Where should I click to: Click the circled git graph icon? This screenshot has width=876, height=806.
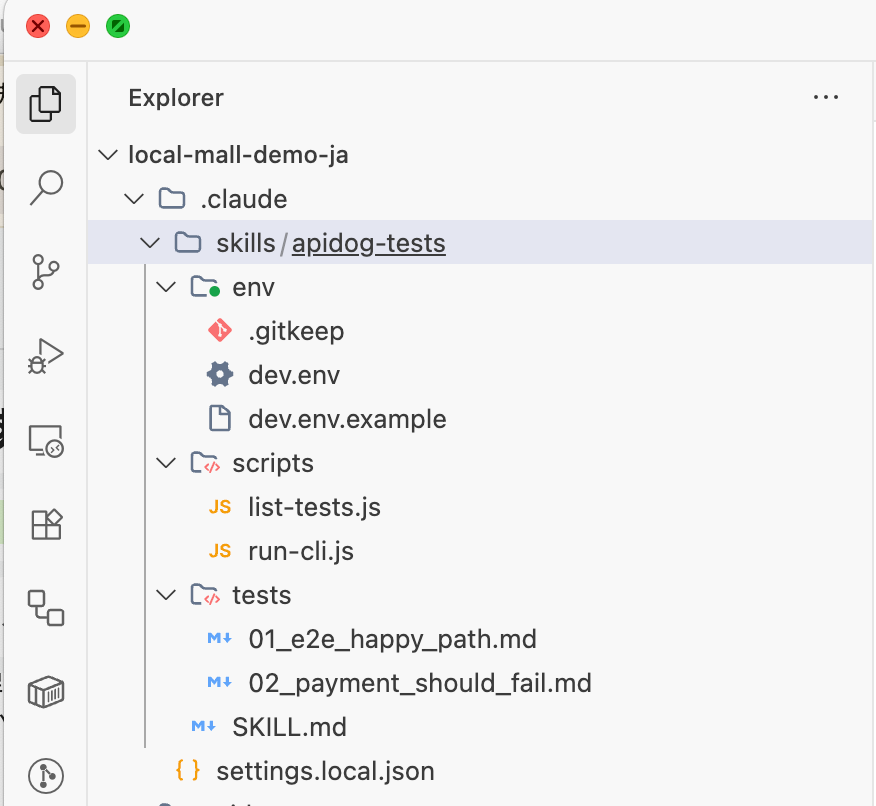pyautogui.click(x=46, y=776)
